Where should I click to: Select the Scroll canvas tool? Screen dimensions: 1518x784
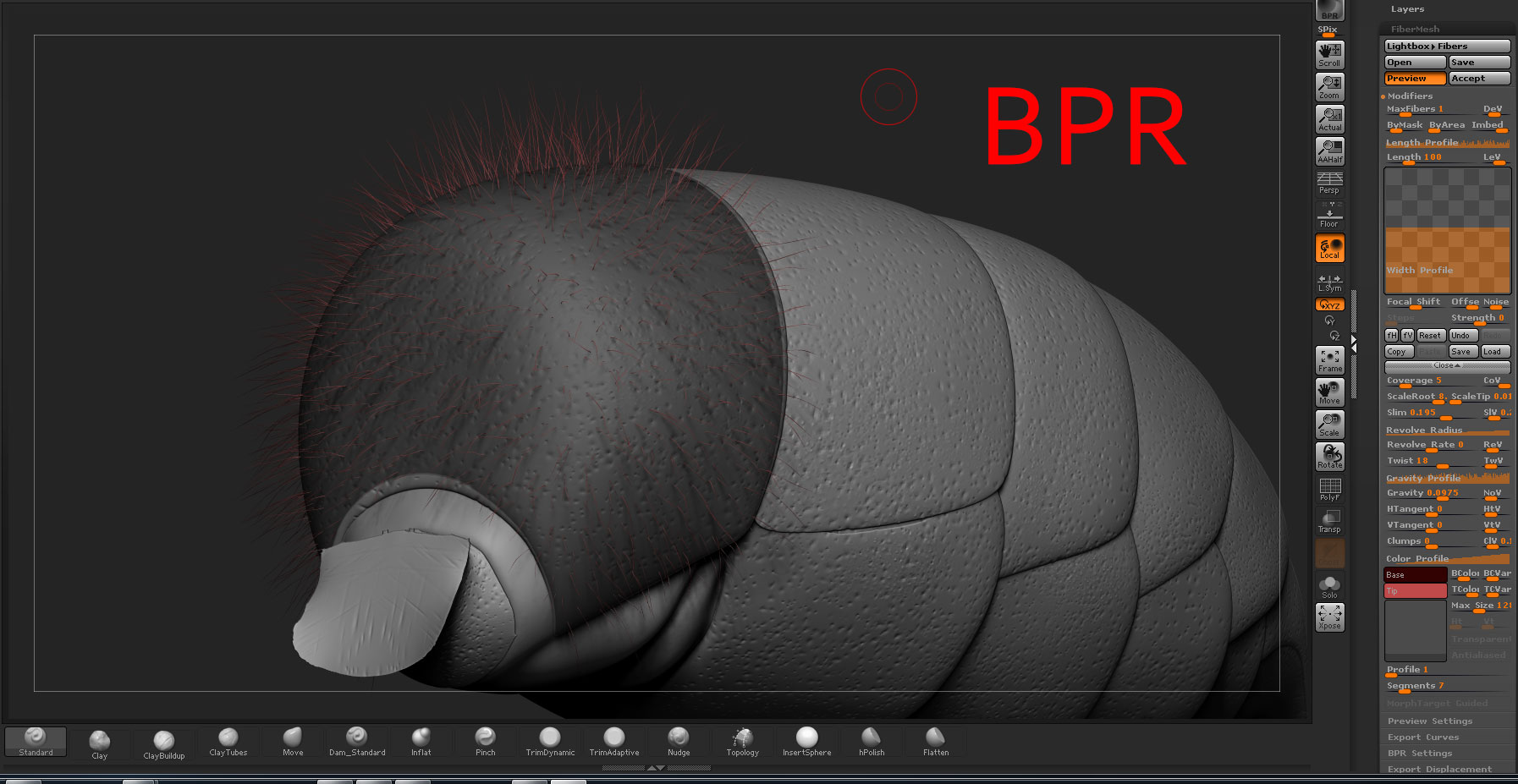click(1329, 55)
